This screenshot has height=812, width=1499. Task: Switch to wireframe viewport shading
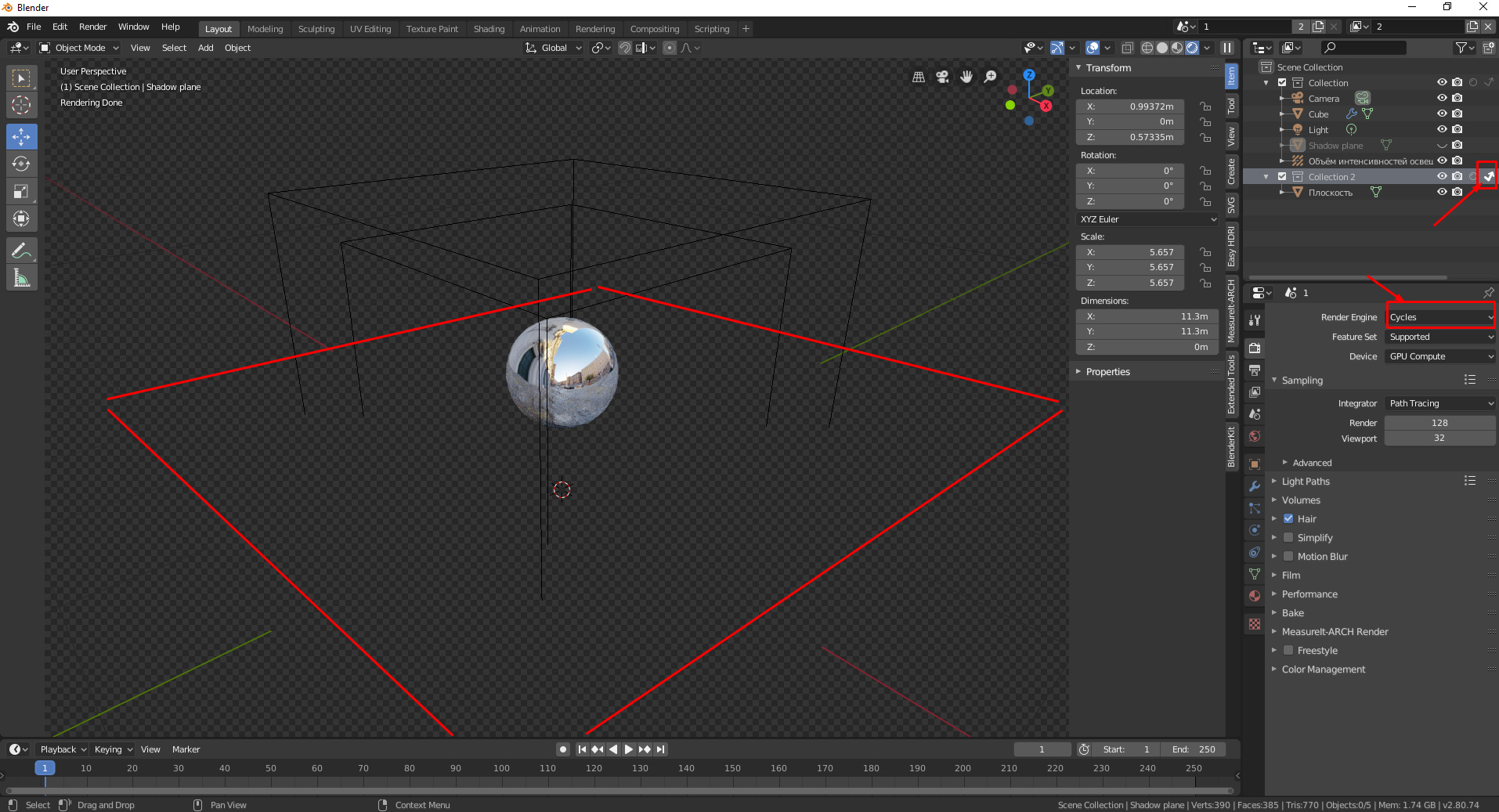coord(1147,48)
